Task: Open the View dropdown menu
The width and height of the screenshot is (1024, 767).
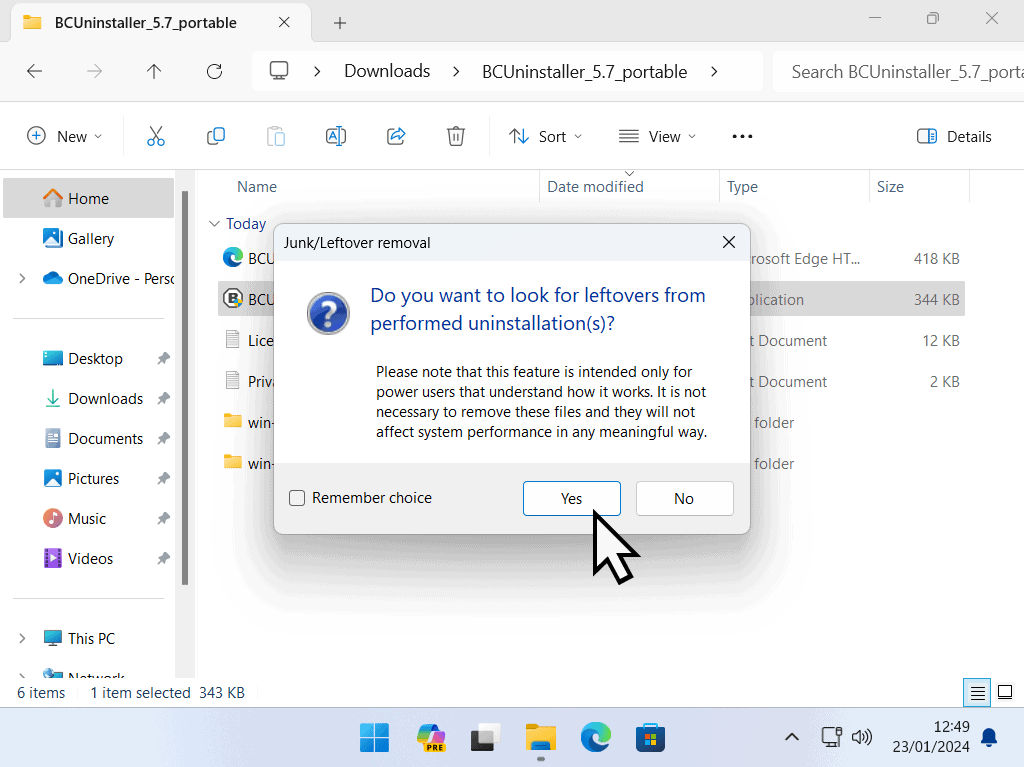Action: click(657, 136)
